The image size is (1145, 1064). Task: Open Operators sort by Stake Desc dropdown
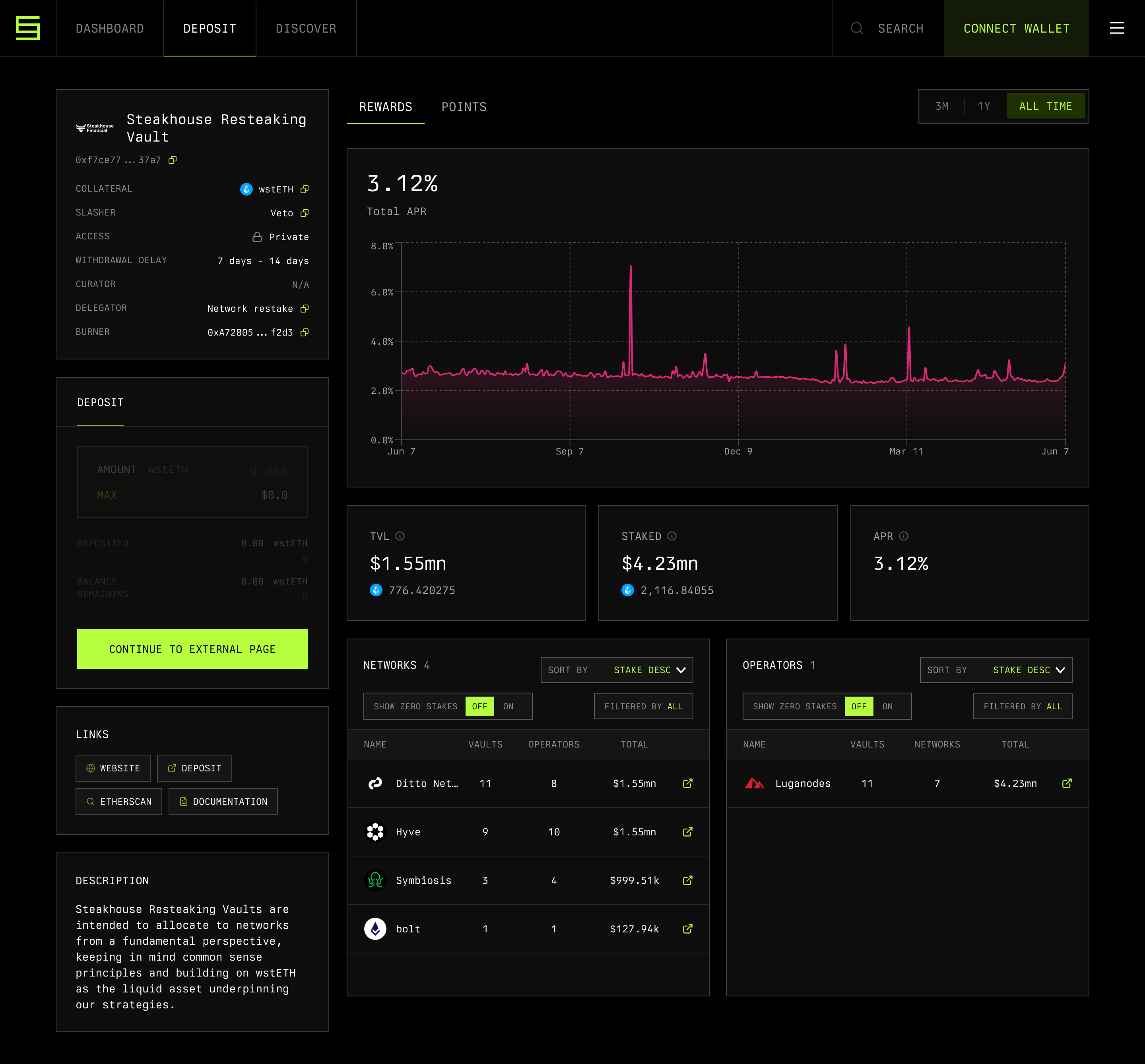(x=996, y=670)
